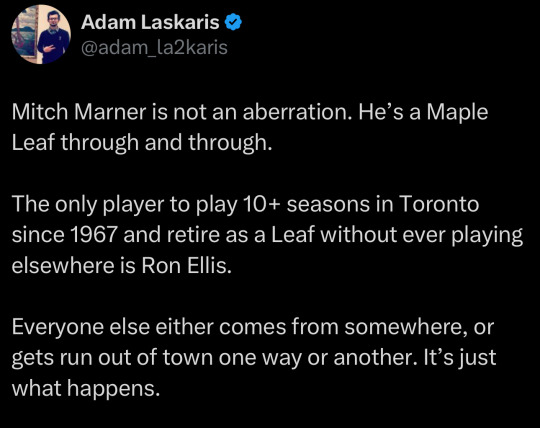Click the name "Ron Ellis" in the tweet
Screen dimensions: 540x428
tap(185, 266)
